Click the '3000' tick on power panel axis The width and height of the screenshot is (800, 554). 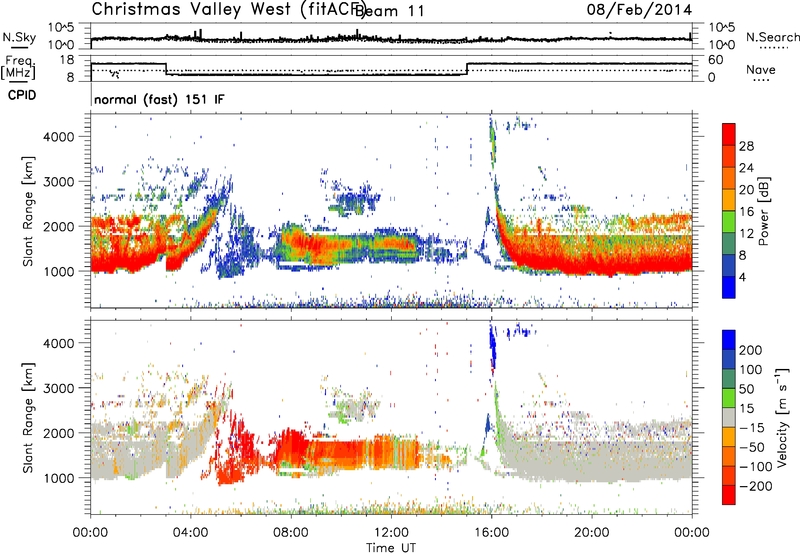tap(59, 182)
